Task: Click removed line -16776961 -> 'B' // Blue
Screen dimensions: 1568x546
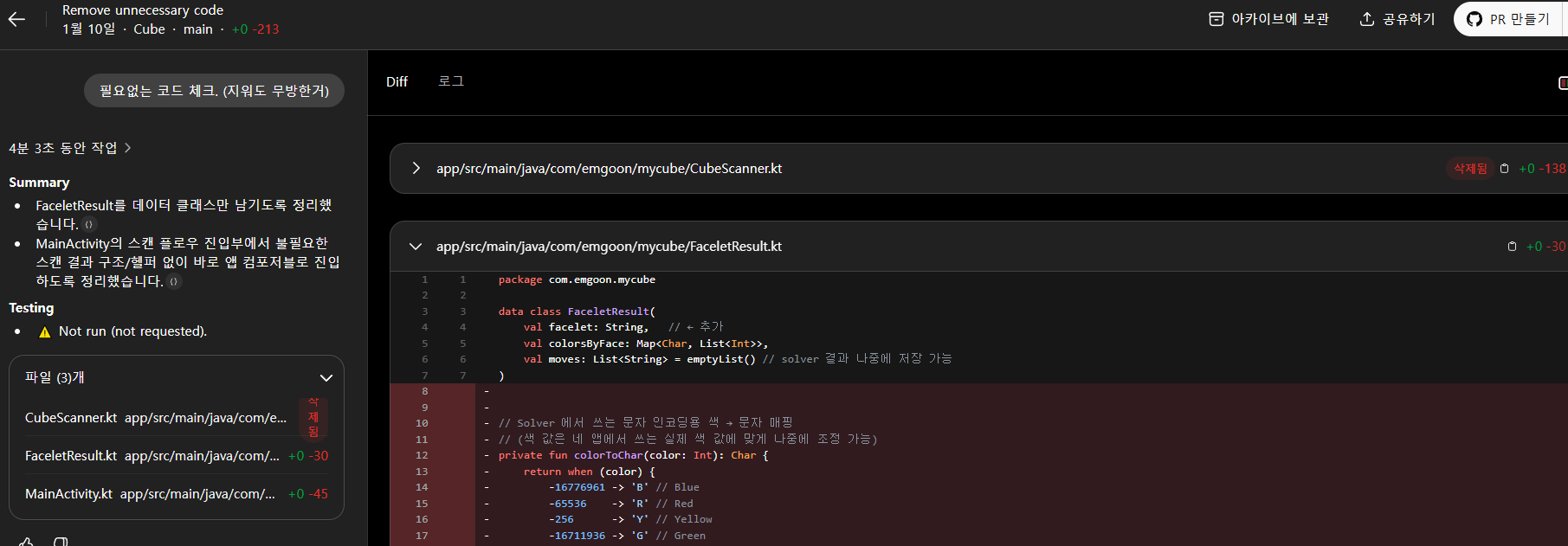Action: (623, 487)
